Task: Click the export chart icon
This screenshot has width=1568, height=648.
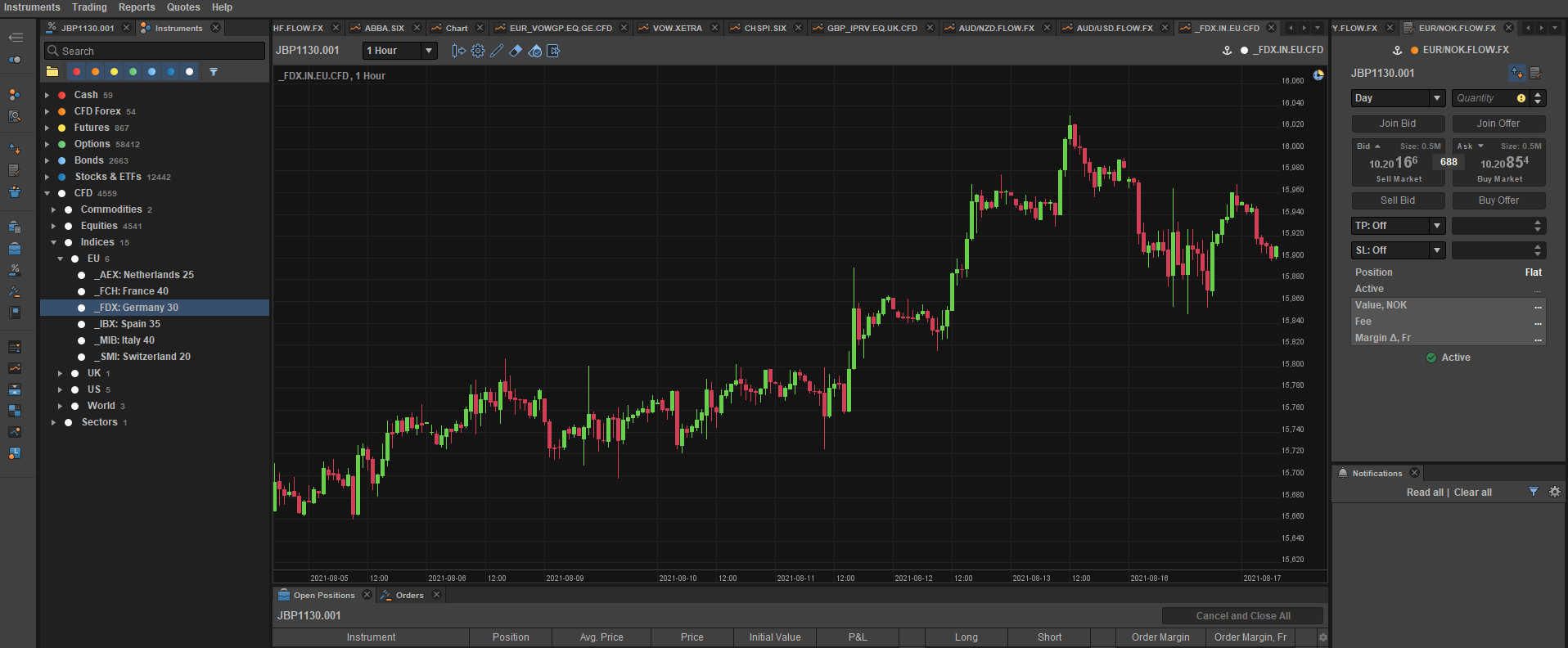Action: 553,51
